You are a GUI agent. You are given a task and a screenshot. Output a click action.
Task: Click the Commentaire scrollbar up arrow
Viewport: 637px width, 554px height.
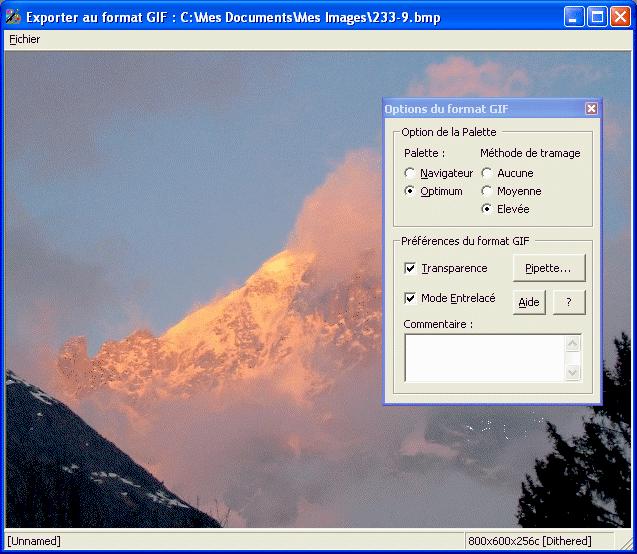573,344
